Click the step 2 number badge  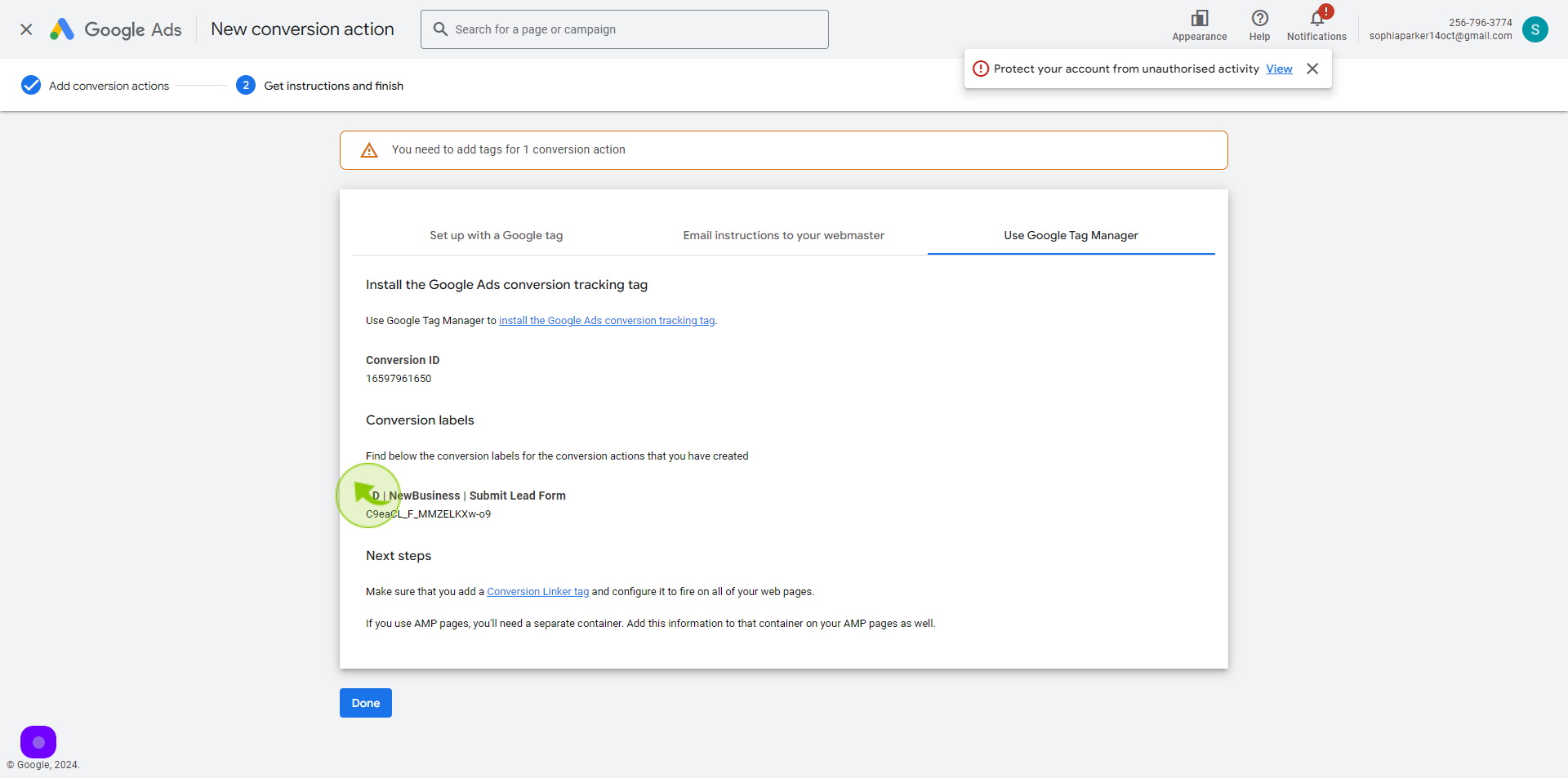pos(246,85)
